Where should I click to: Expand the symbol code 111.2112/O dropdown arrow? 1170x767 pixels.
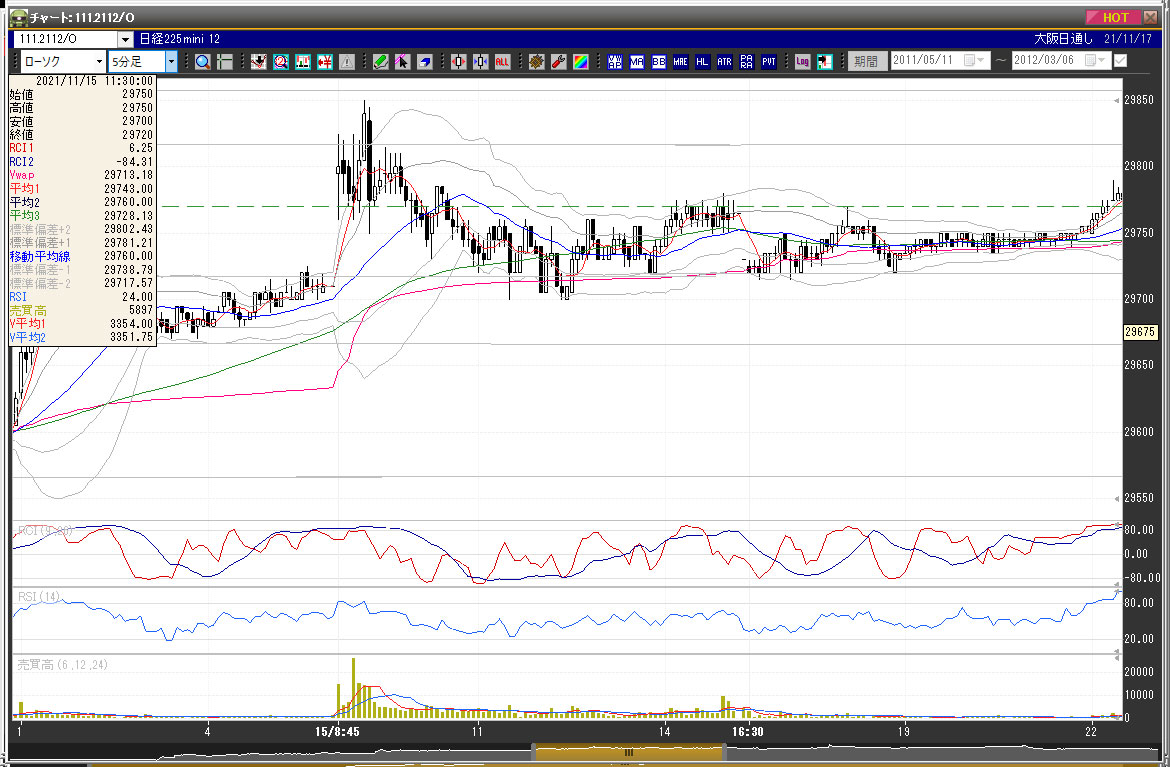(125, 39)
